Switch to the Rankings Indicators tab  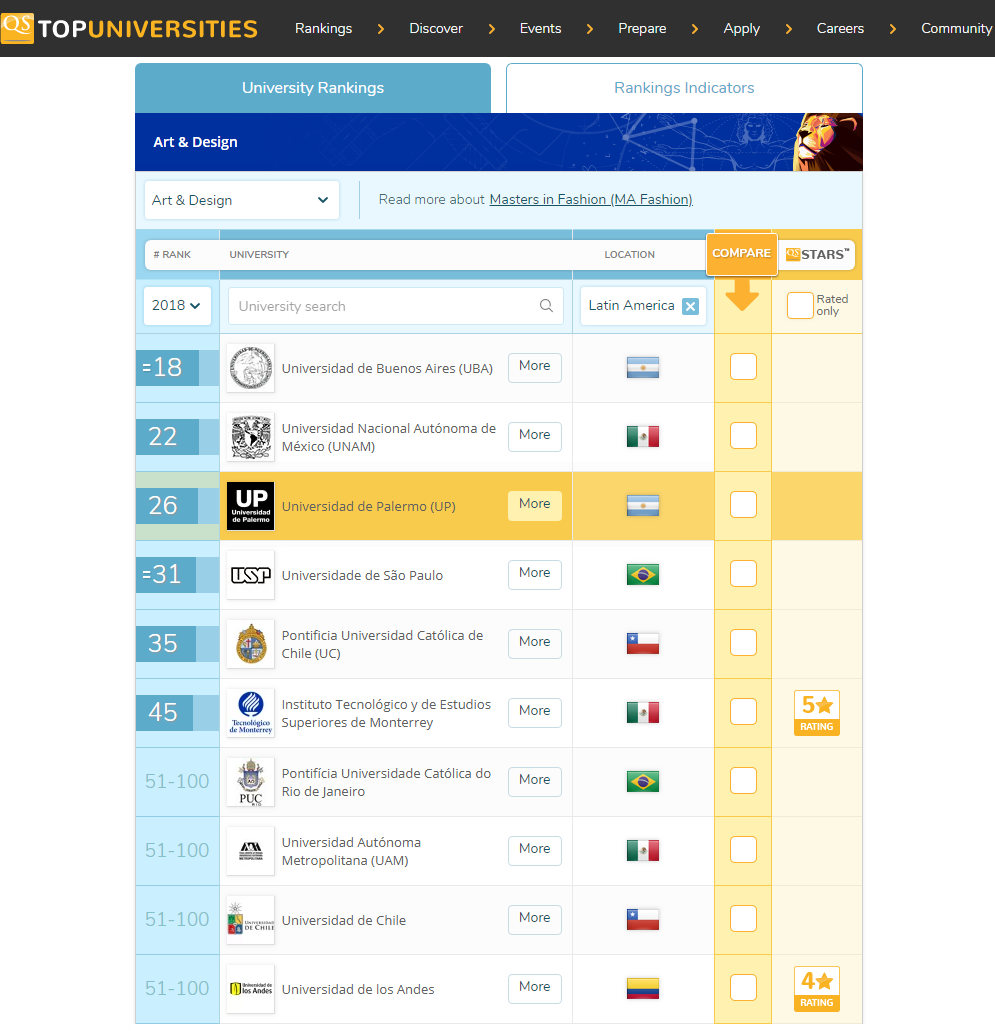tap(684, 88)
